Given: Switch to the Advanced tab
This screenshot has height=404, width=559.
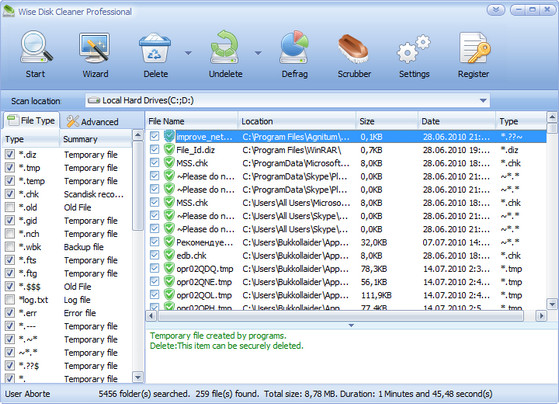Looking at the screenshot, I should tap(93, 122).
